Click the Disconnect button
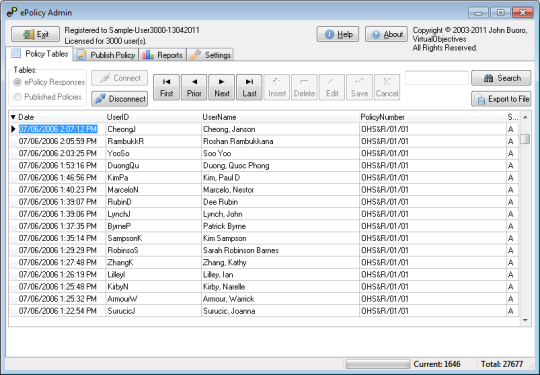The image size is (540, 375). click(120, 99)
